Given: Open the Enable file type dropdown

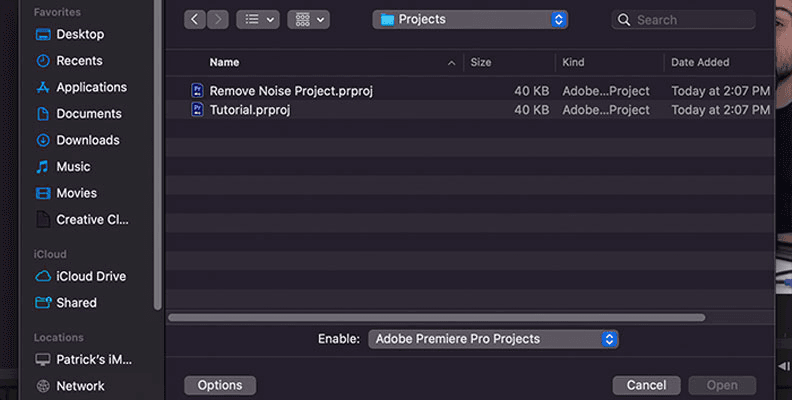Looking at the screenshot, I should pos(493,339).
